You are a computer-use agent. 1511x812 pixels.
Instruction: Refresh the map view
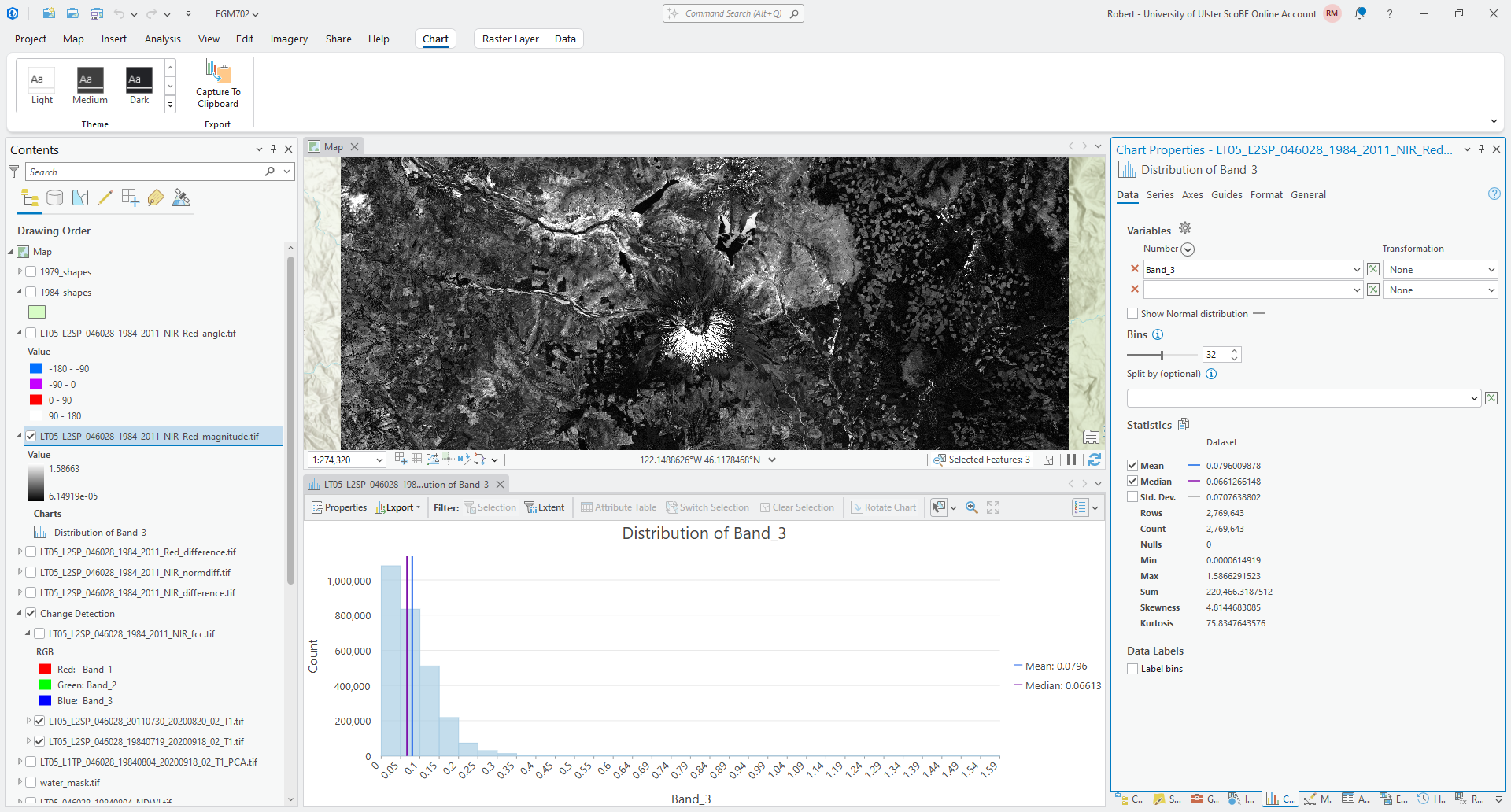coord(1094,460)
